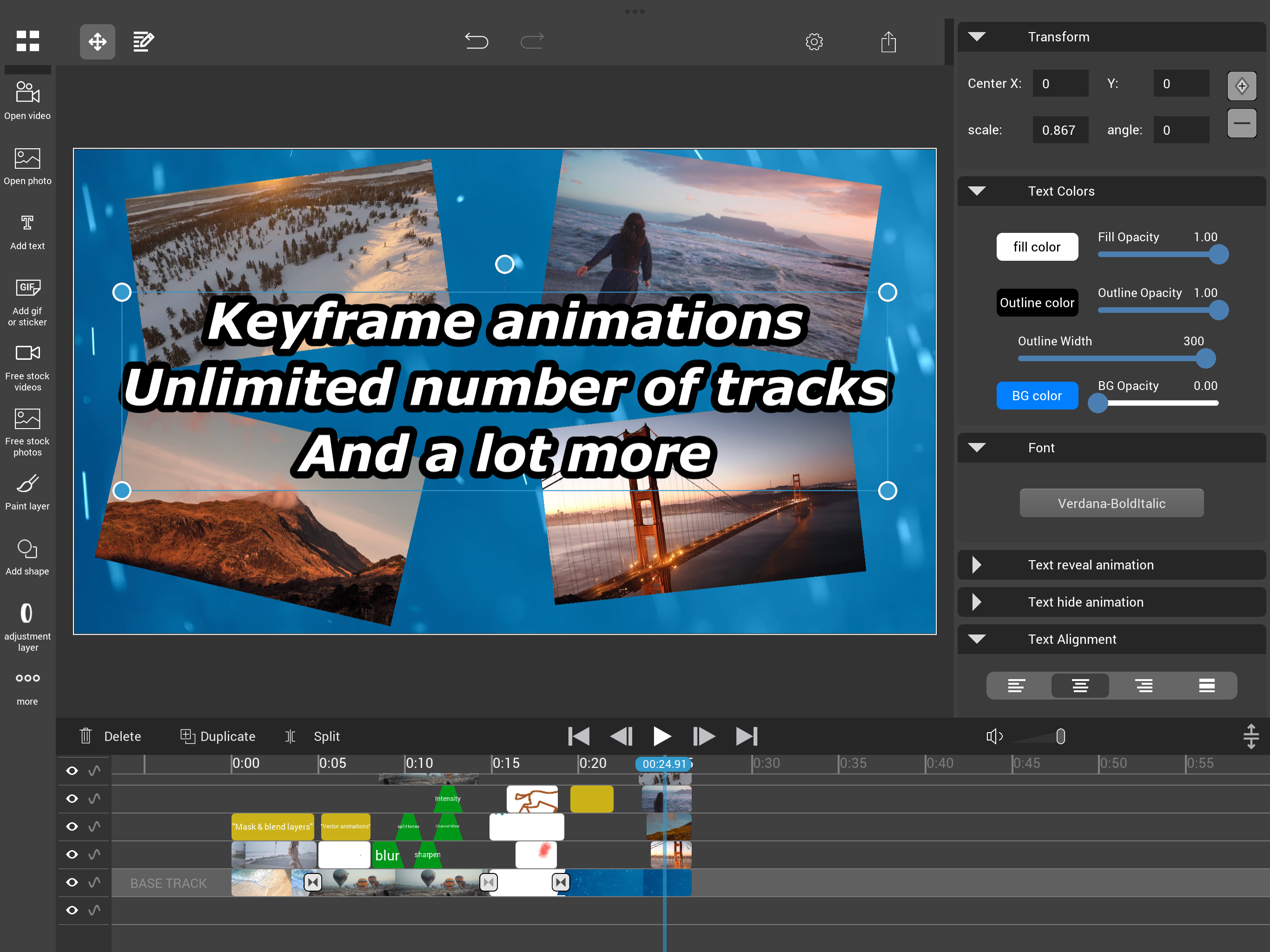Click the BG color swatch

[x=1036, y=396]
